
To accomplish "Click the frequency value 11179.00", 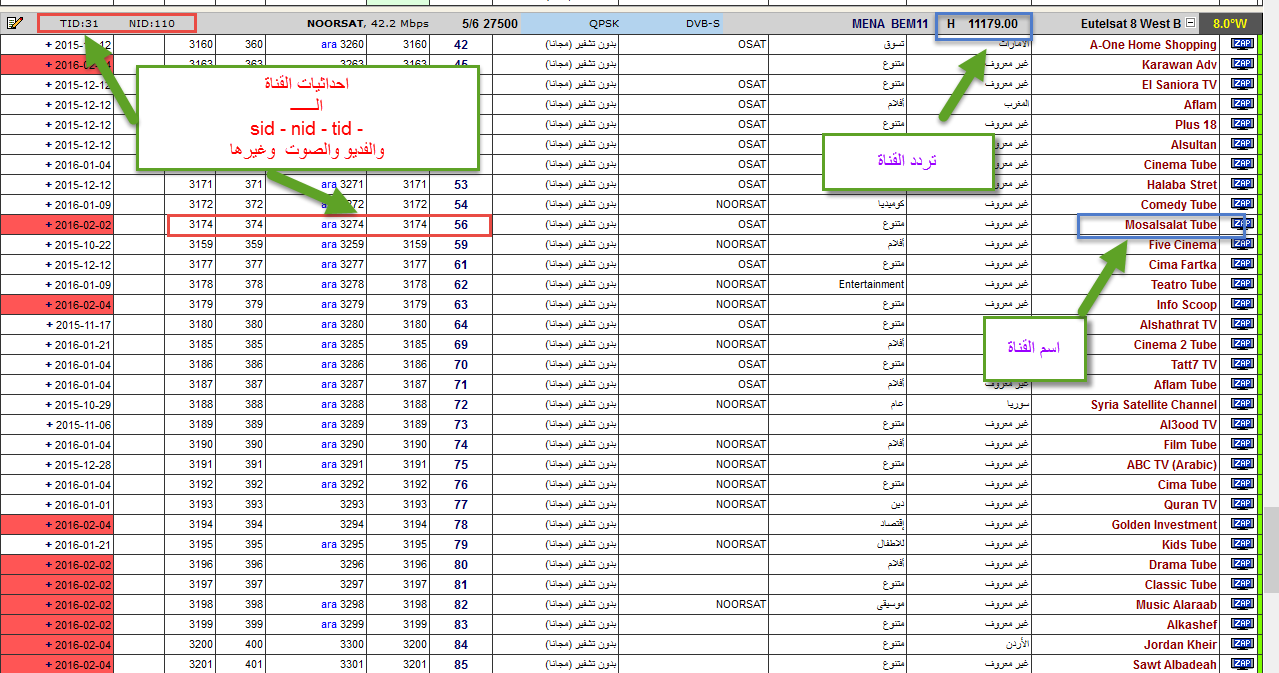I will [993, 23].
